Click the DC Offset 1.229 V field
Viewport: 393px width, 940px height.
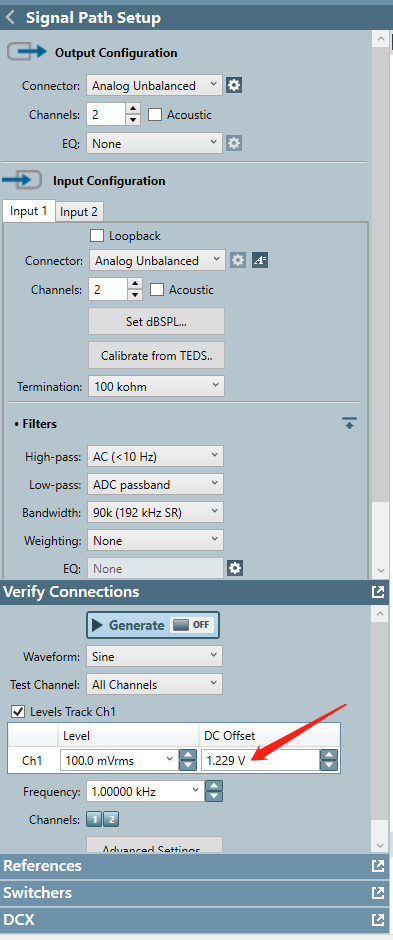coord(261,761)
